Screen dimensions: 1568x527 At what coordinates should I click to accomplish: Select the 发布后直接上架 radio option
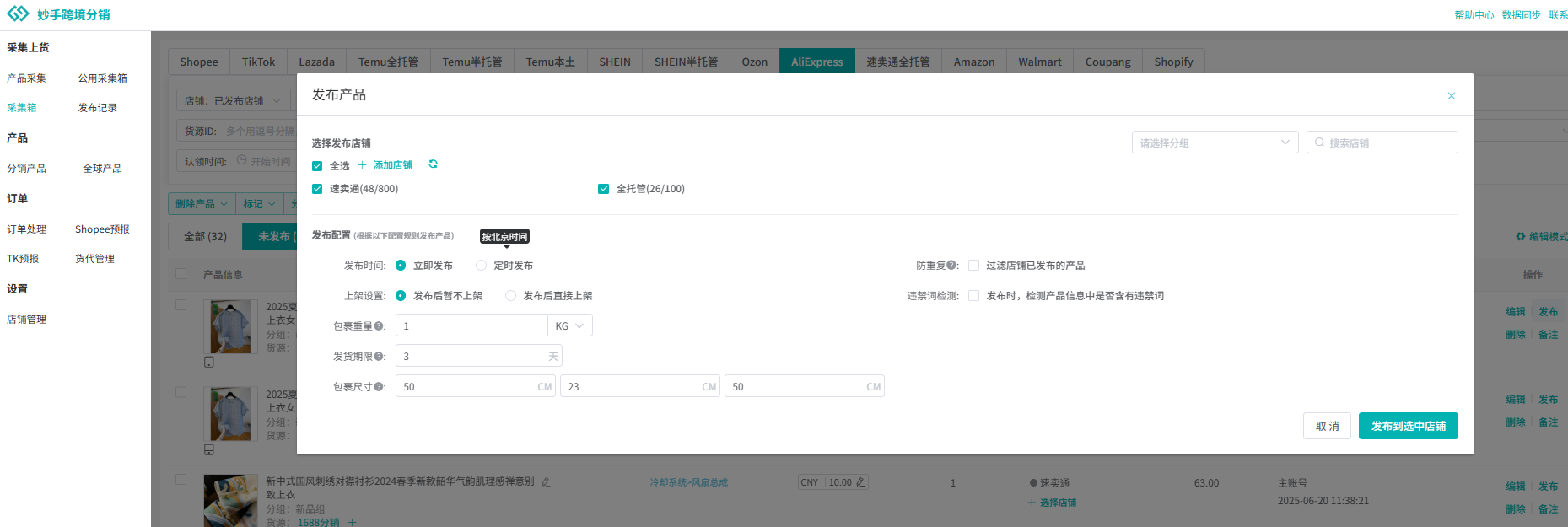point(511,296)
